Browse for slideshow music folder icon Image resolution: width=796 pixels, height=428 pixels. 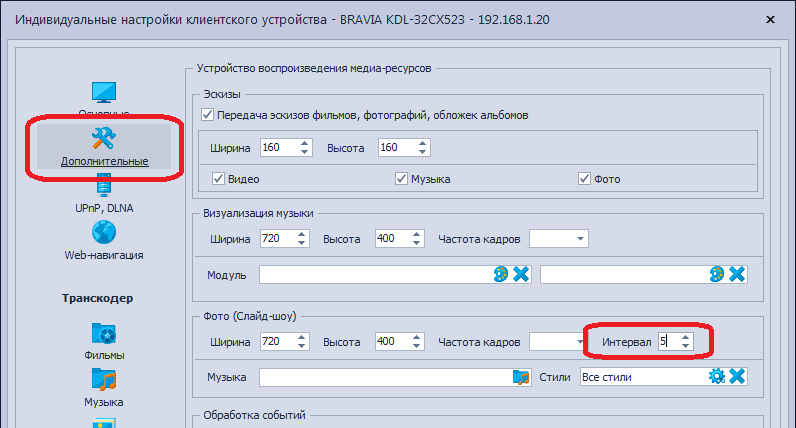tap(520, 377)
